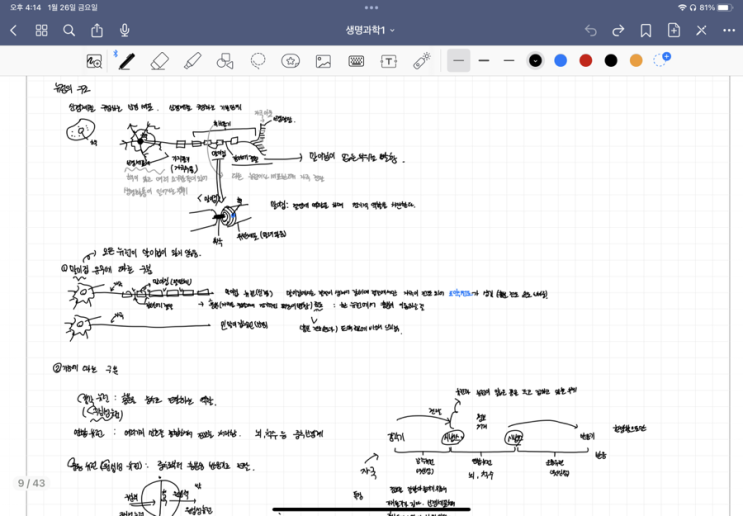The width and height of the screenshot is (743, 516).
Task: Select the keyboard typing tool
Action: point(356,61)
